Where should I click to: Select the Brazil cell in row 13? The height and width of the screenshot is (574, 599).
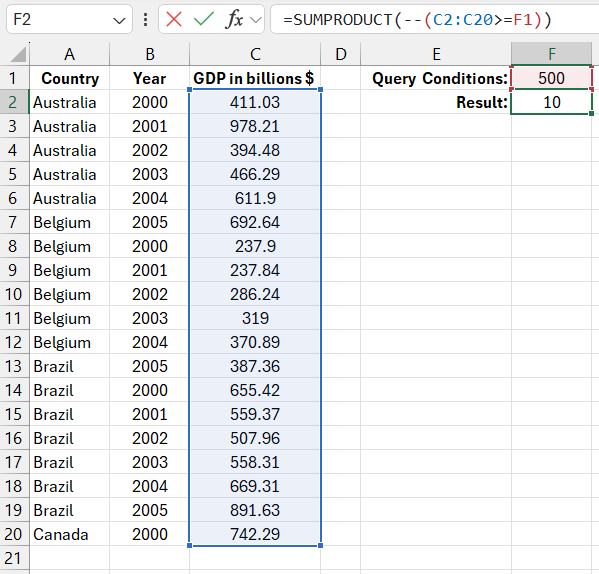tap(70, 366)
